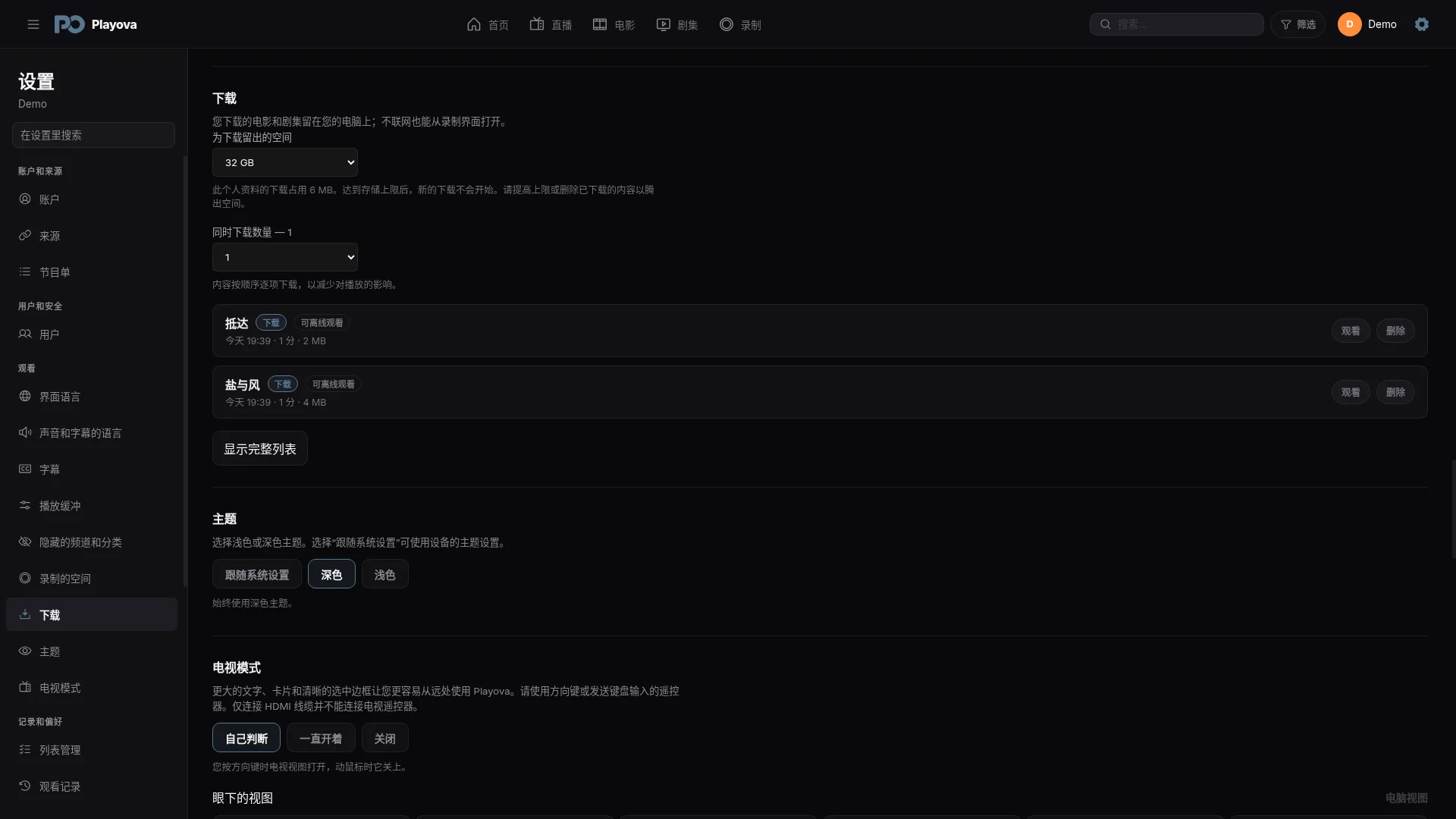
Task: Click the link icon beside 来源
Action: (25, 235)
